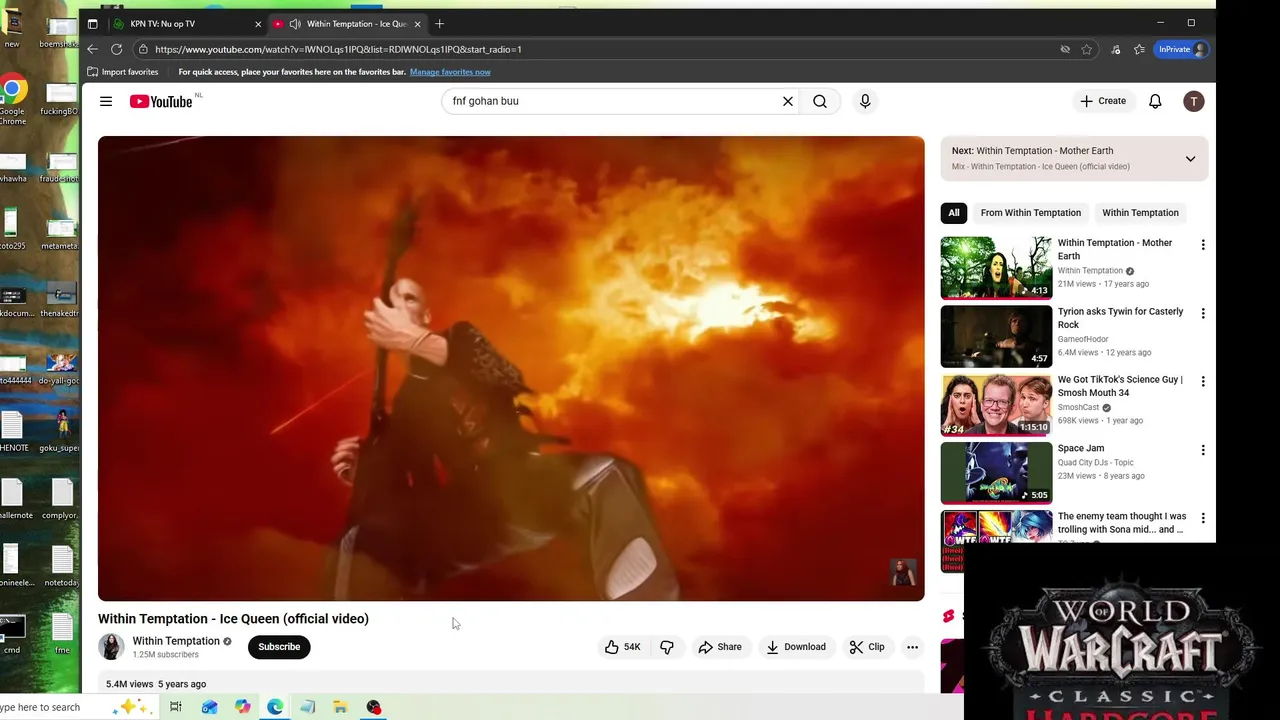Open the Import favorites button
1280x720 pixels.
tap(123, 72)
